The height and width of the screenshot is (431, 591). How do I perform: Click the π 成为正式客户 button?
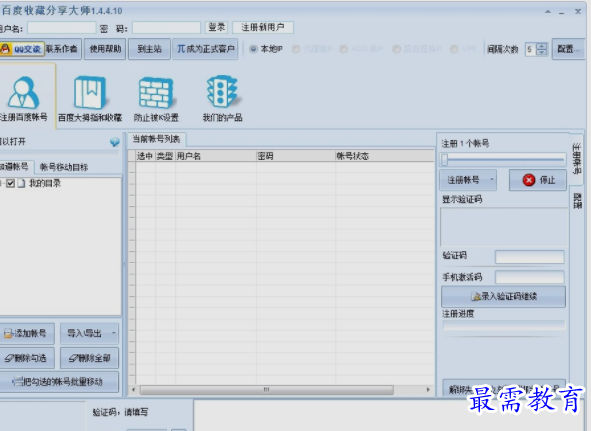[x=205, y=49]
